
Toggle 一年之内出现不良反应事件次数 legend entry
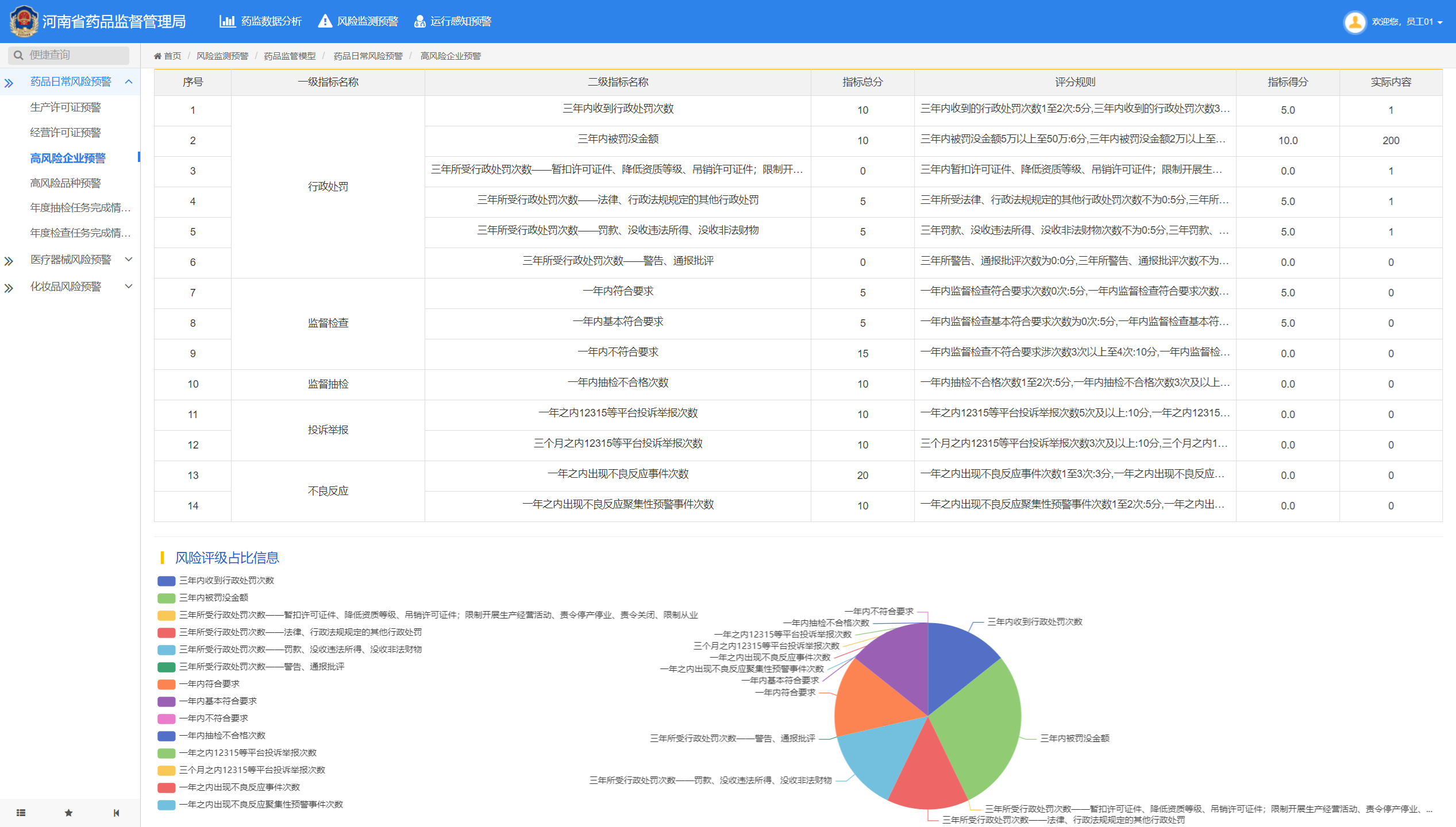coord(239,787)
